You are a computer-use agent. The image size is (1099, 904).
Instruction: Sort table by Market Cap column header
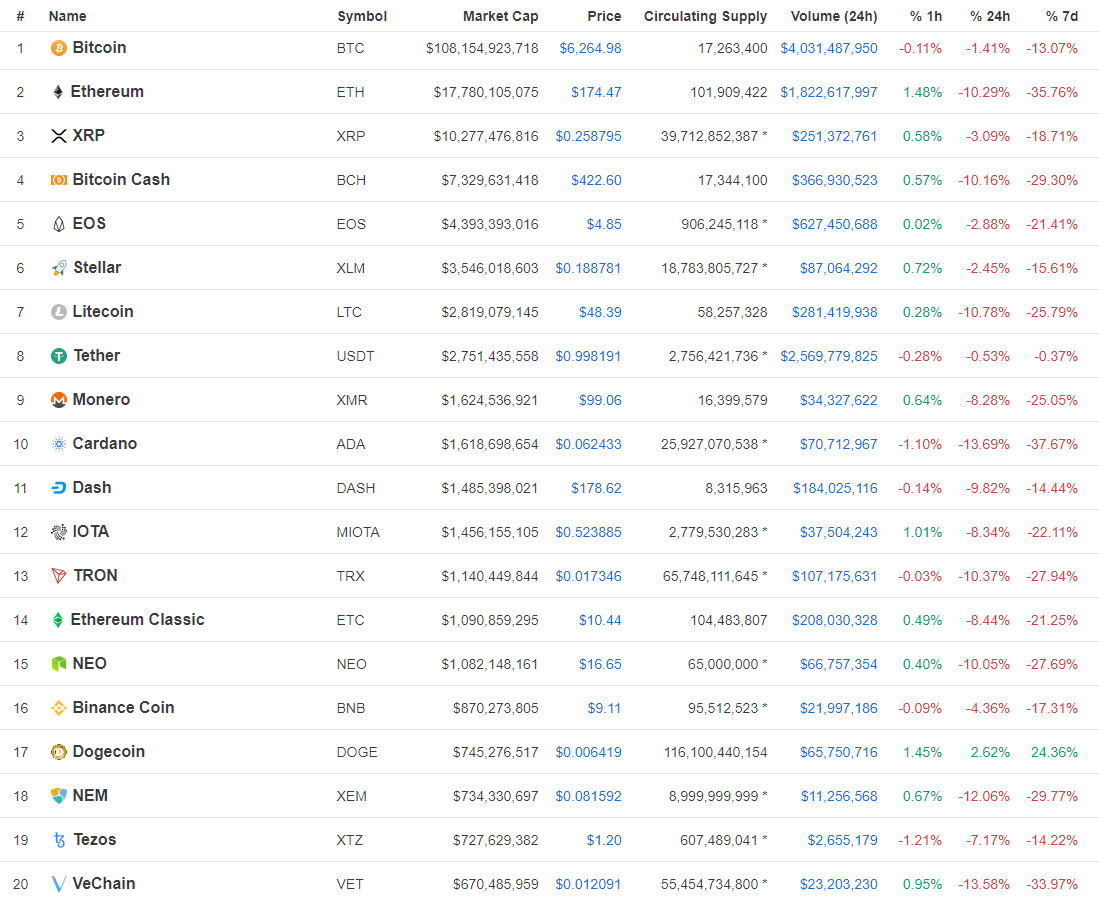click(x=500, y=16)
